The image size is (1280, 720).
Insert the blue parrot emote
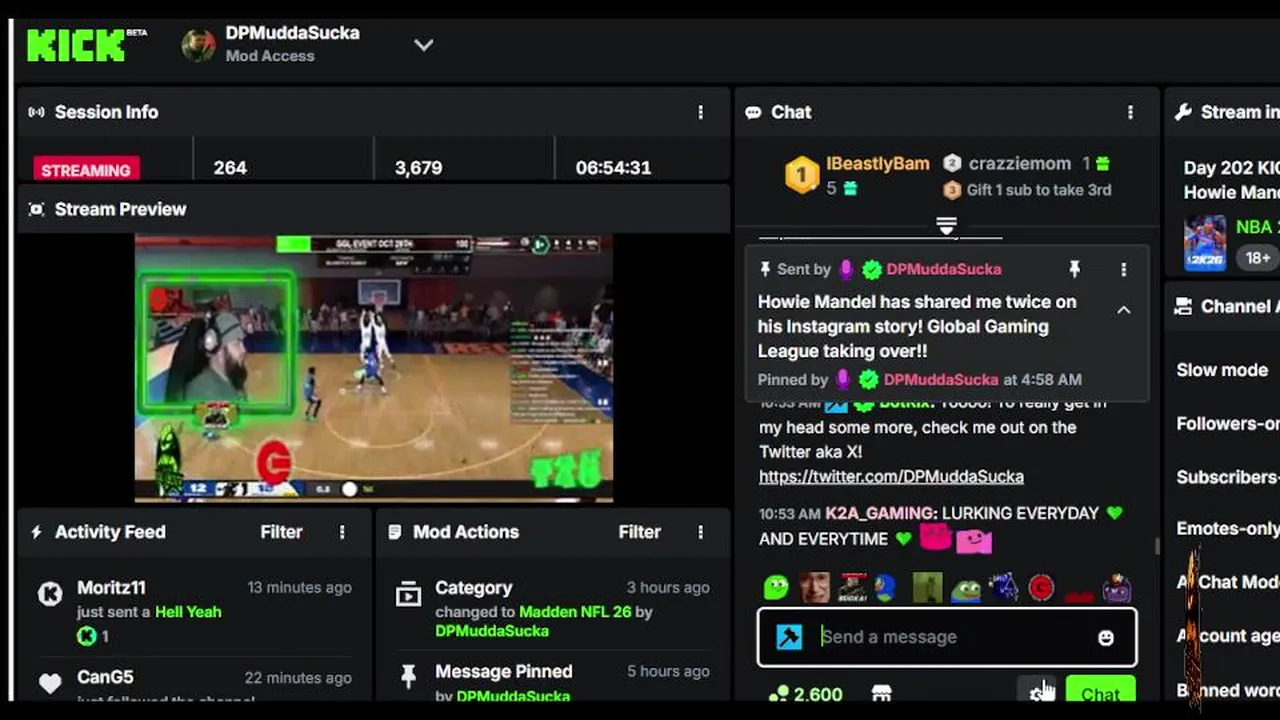coord(886,587)
